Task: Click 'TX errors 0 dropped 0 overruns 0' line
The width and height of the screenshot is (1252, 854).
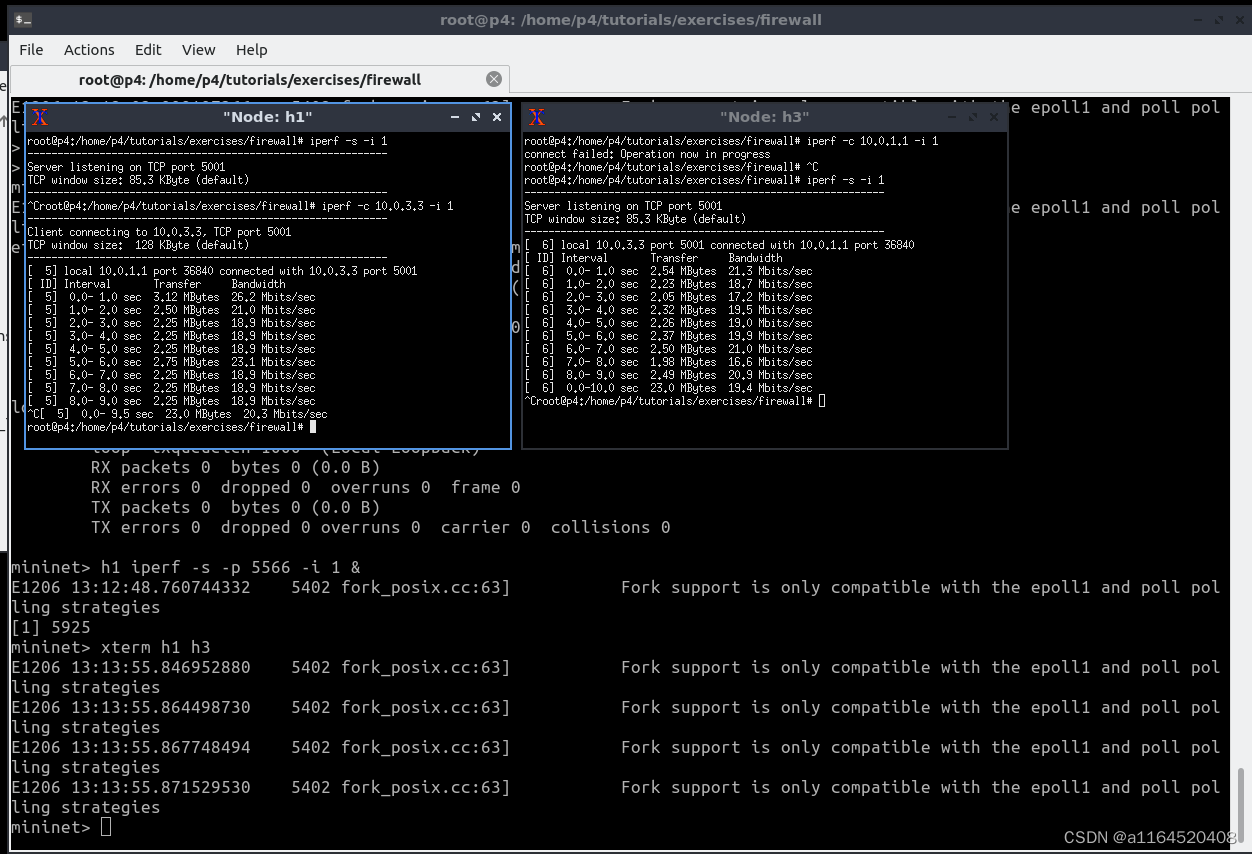Action: (x=380, y=527)
